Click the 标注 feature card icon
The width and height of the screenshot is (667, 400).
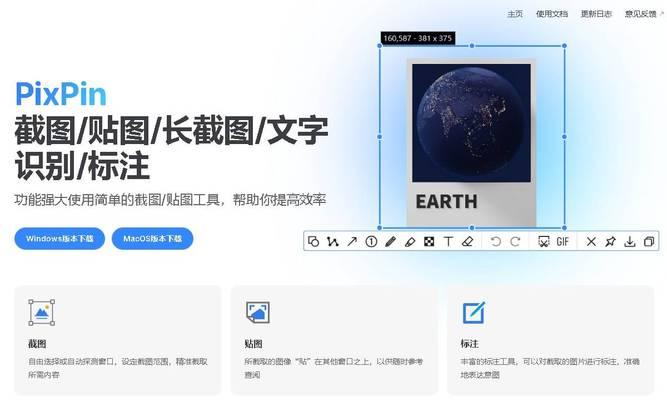(473, 312)
